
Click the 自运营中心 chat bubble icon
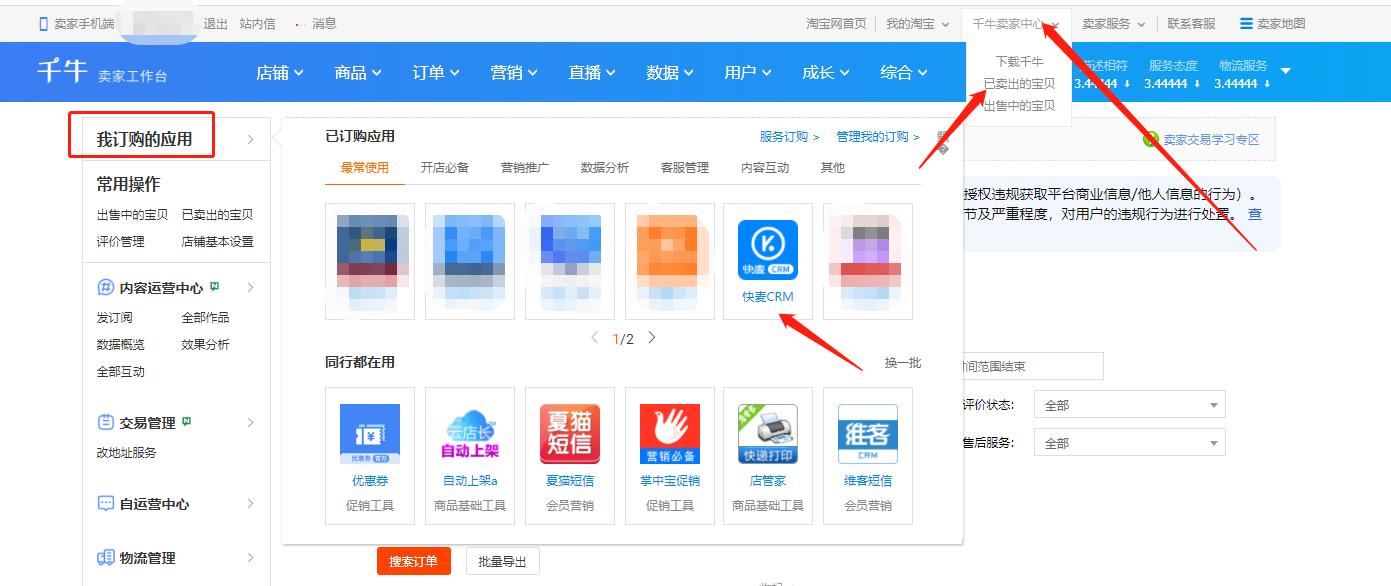click(106, 504)
